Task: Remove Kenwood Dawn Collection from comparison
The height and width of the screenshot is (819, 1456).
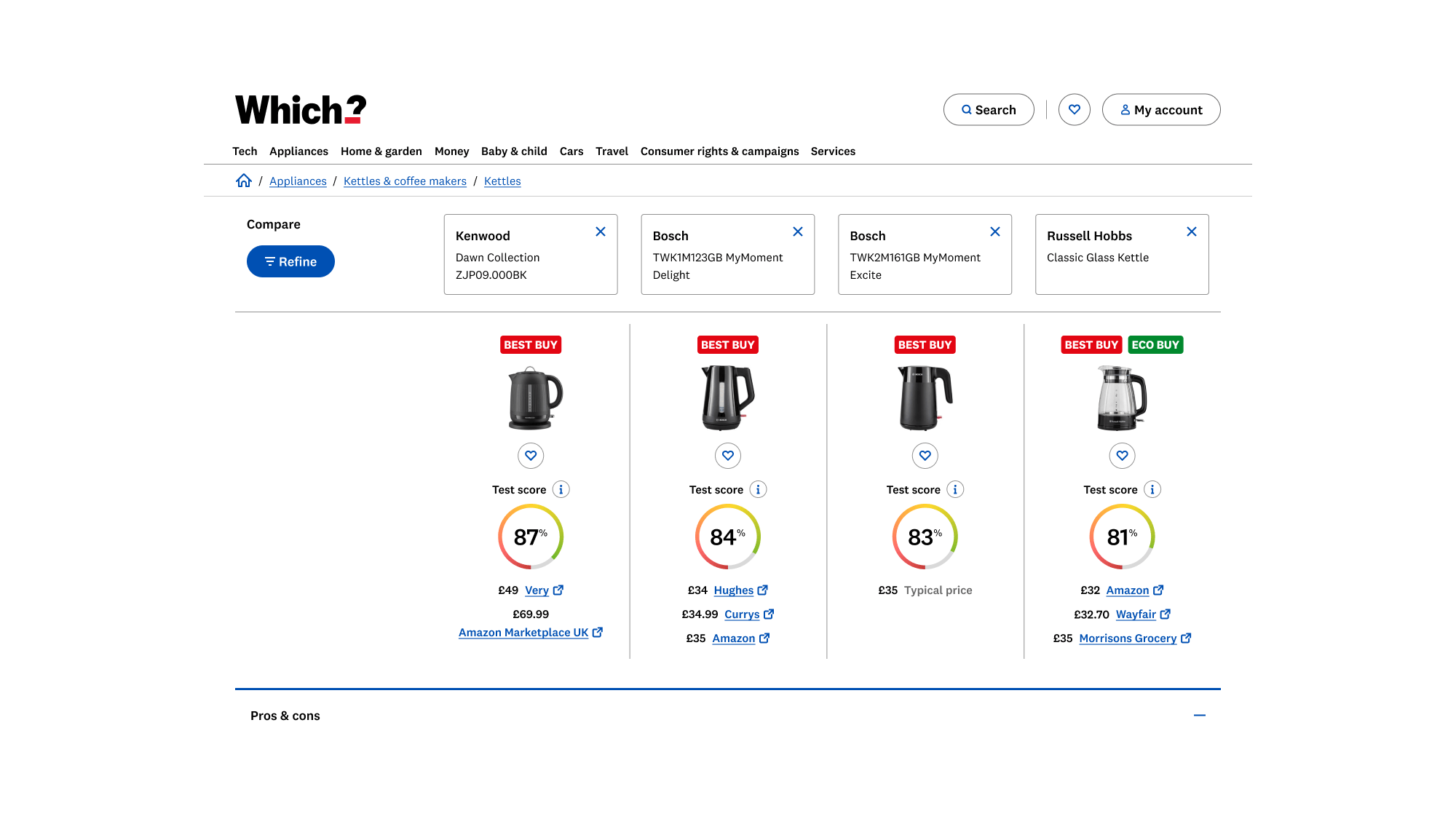Action: [601, 232]
